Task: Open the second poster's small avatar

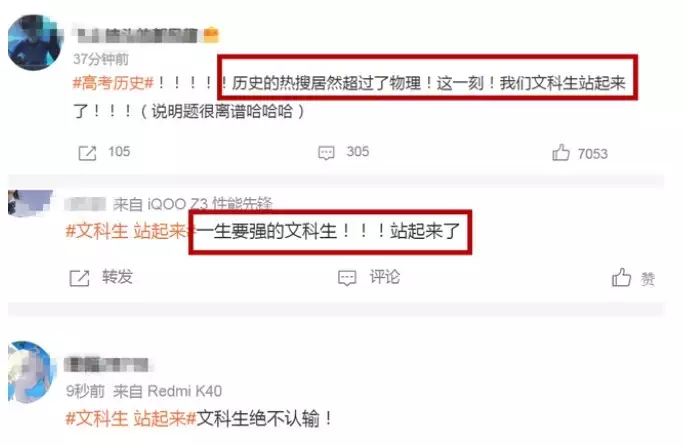Action: [30, 202]
